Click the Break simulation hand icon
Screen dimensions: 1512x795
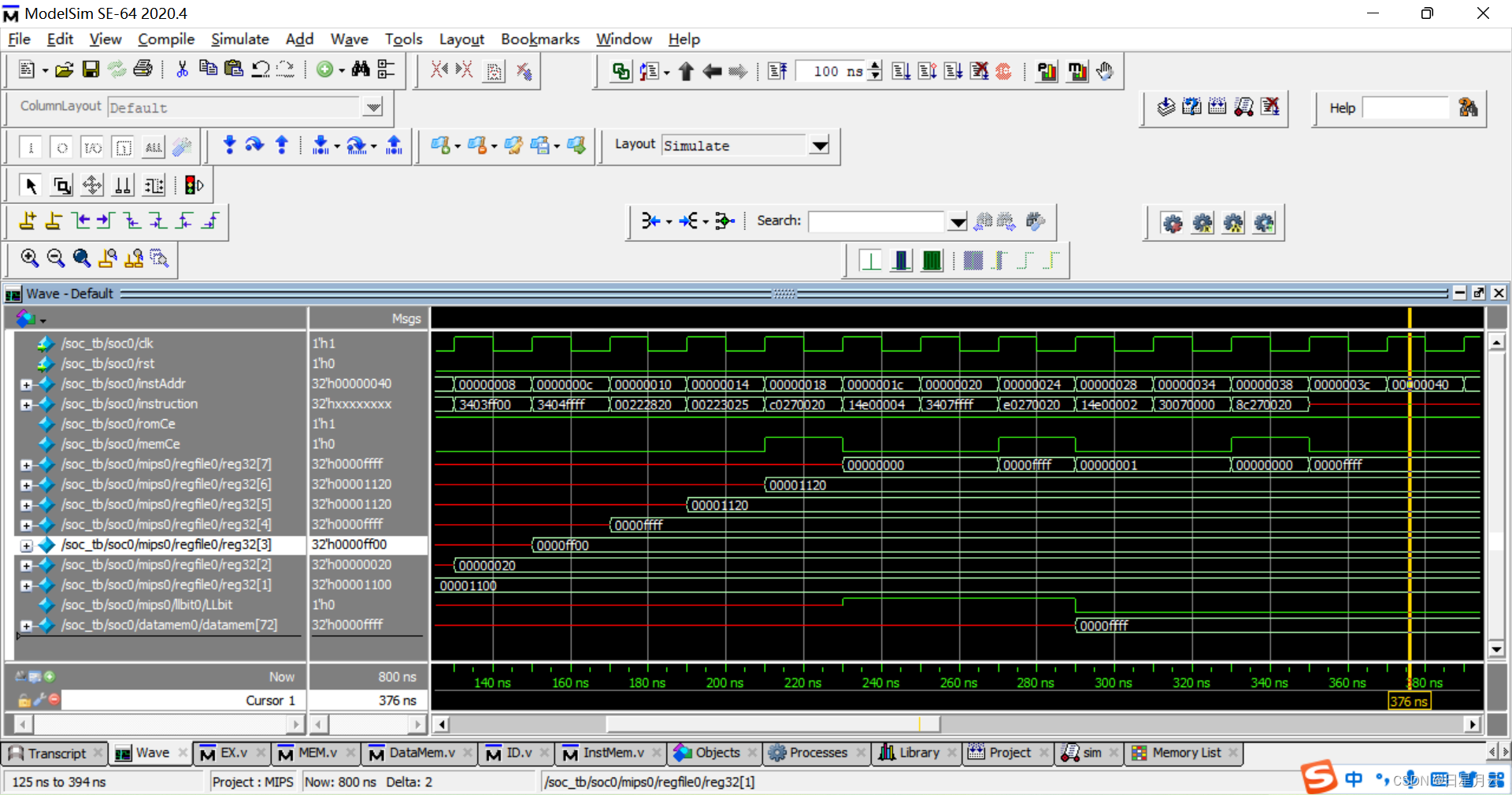pos(1105,71)
